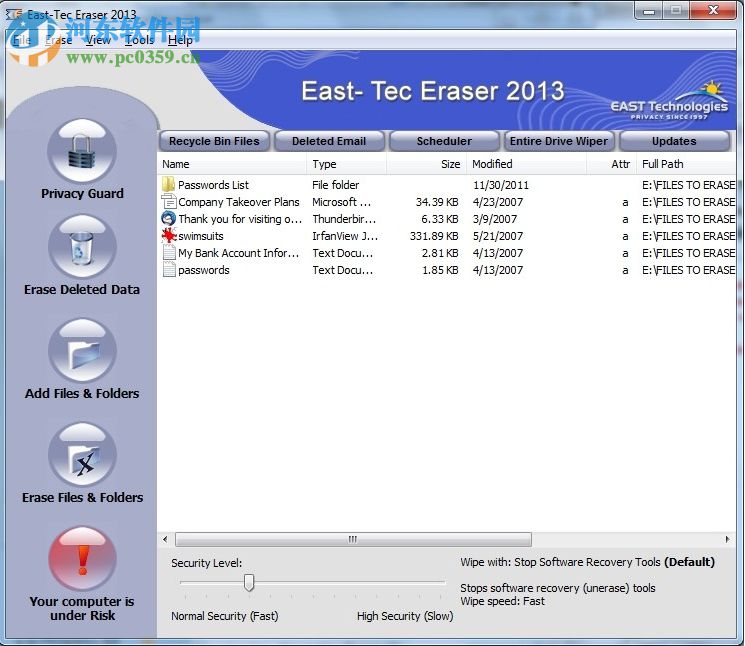745x646 pixels.
Task: Click the '11/30/2011' modified date
Action: 501,185
